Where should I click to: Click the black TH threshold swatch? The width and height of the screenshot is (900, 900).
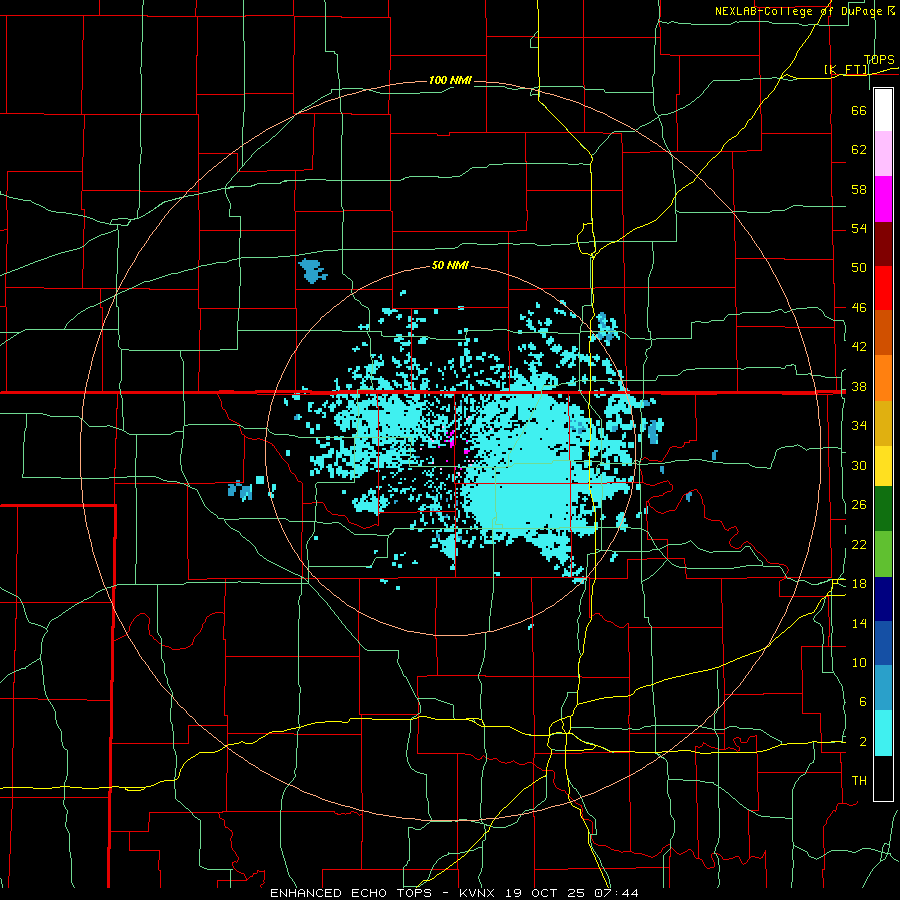coord(883,778)
